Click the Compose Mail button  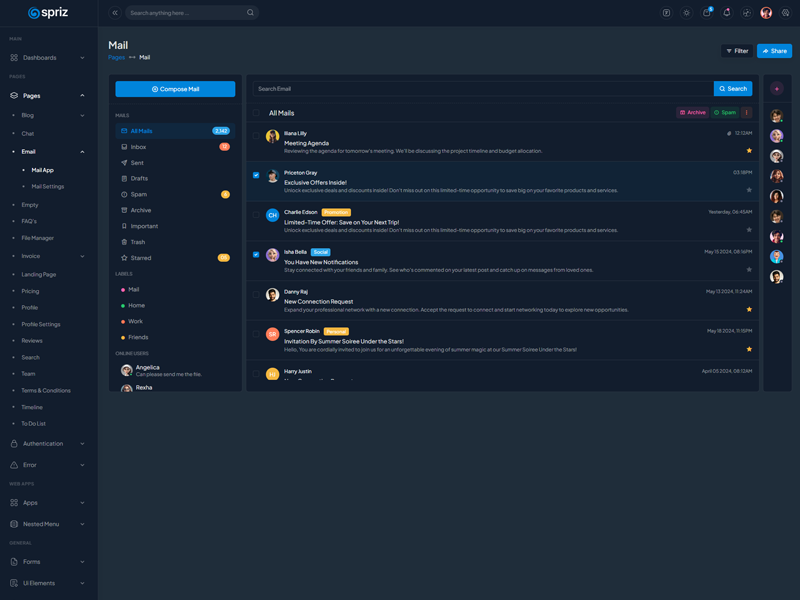[x=175, y=89]
